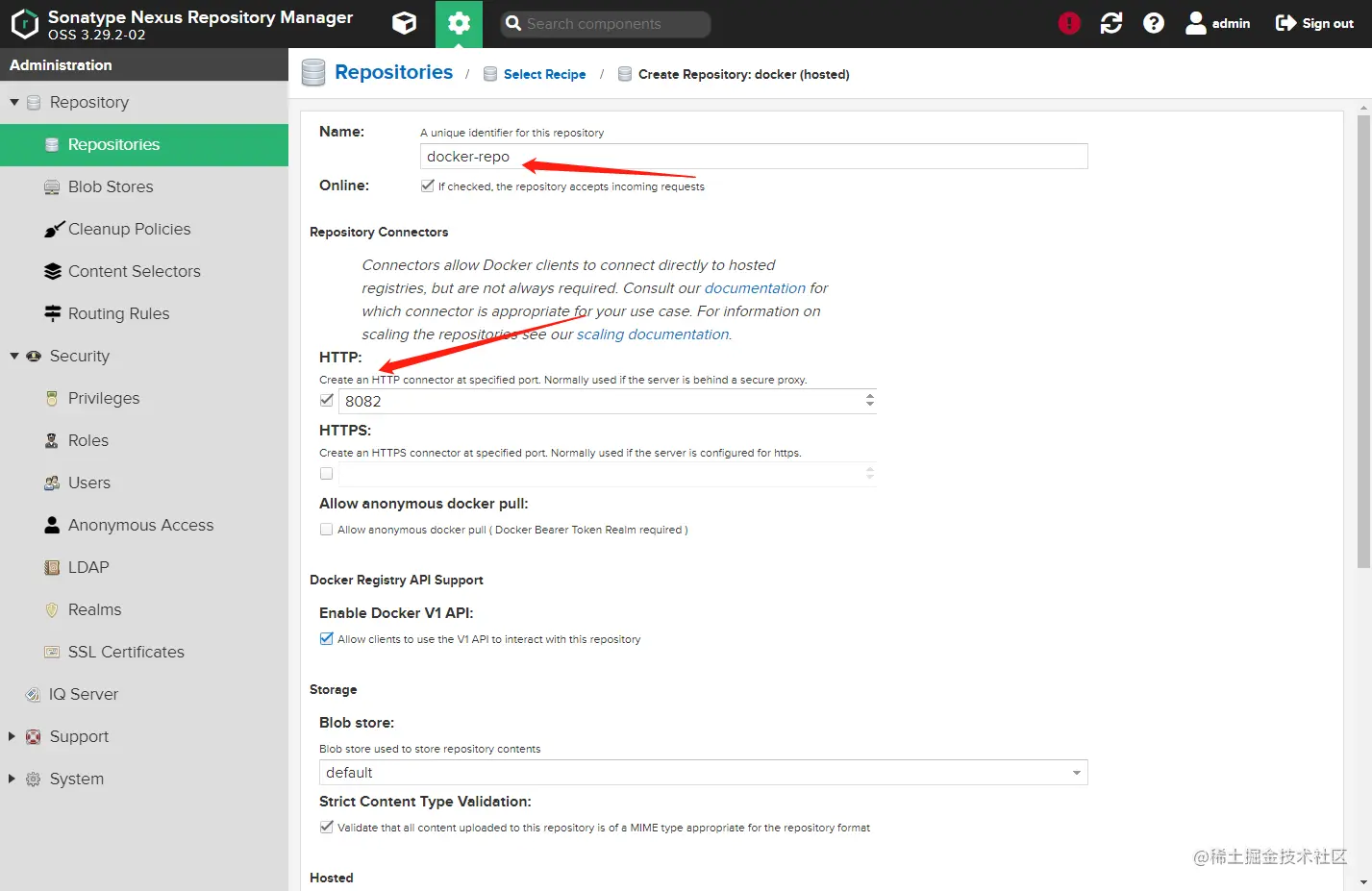
Task: Open Routing Rules in the sidebar
Action: (144, 313)
